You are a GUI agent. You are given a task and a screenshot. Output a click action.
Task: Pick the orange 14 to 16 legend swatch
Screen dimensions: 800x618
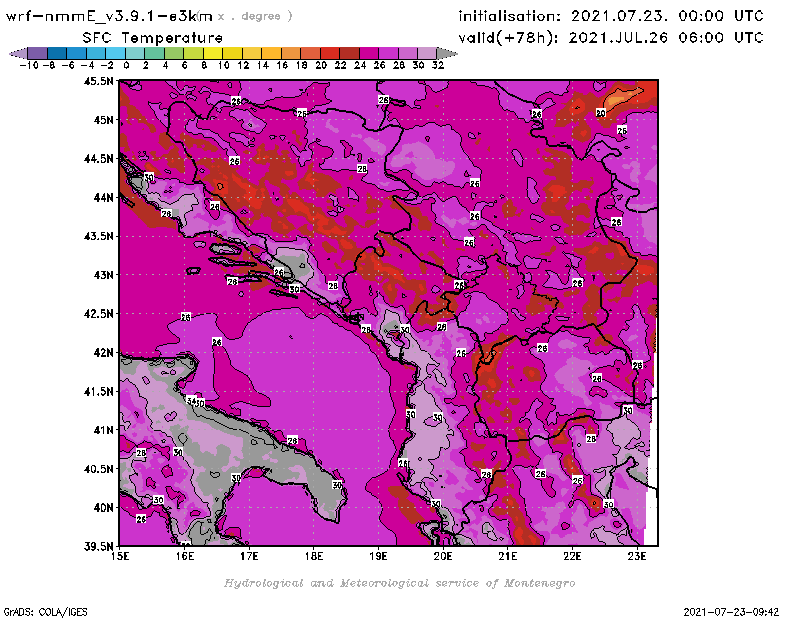pyautogui.click(x=271, y=53)
